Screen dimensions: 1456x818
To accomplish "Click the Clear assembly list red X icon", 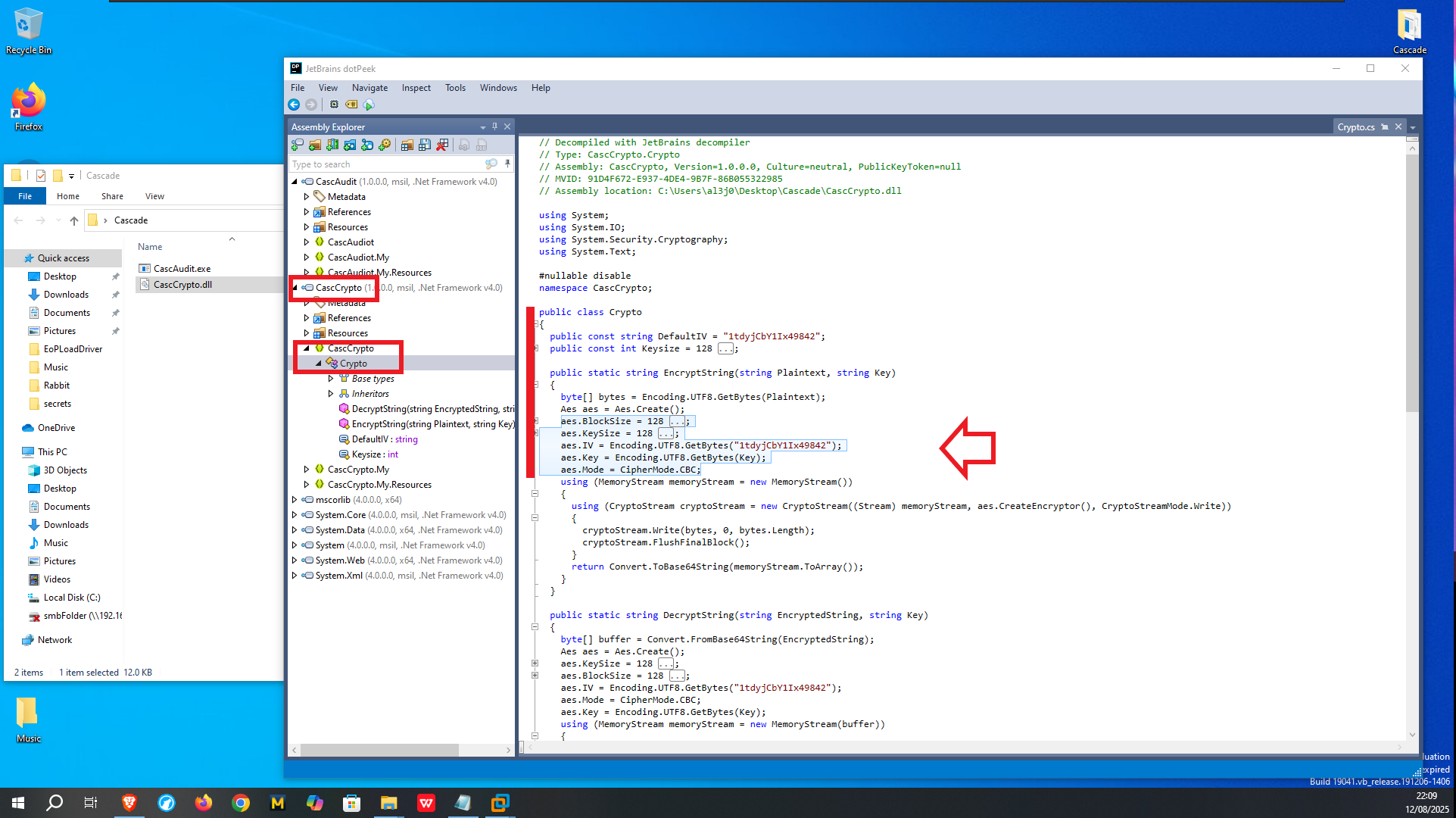I will 442,145.
